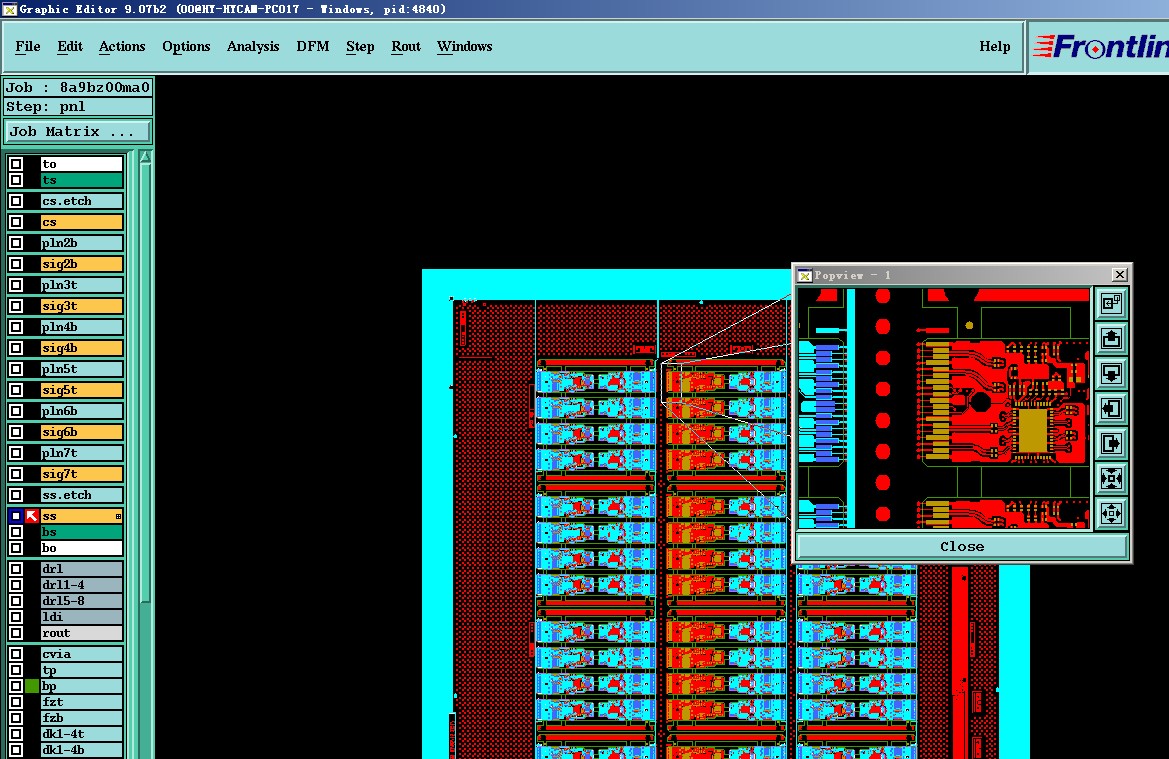1169x759 pixels.
Task: Click the copy-view icon at top of Popview toolbar
Action: (1111, 303)
